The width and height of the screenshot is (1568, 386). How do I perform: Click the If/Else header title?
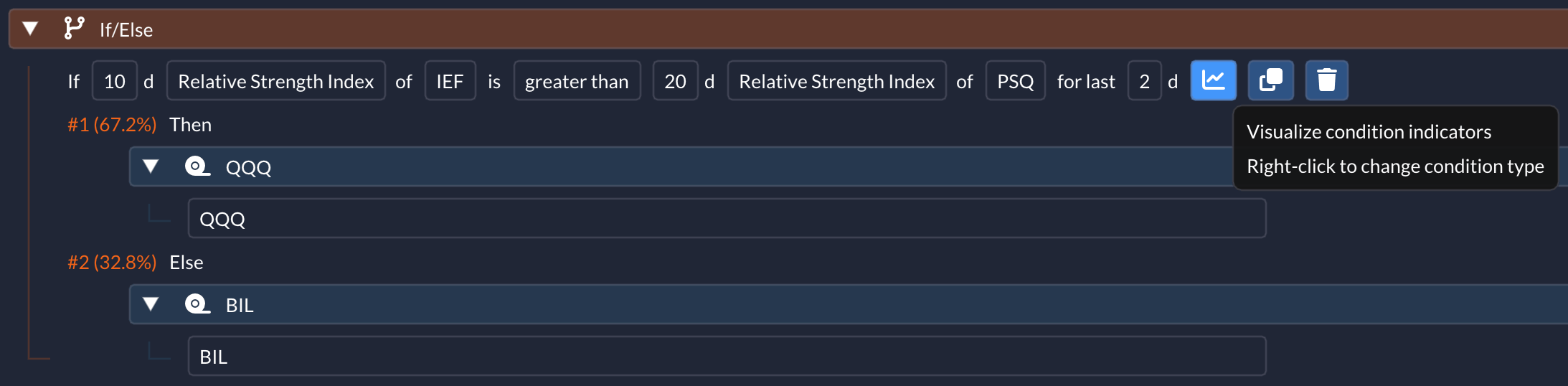coord(126,29)
